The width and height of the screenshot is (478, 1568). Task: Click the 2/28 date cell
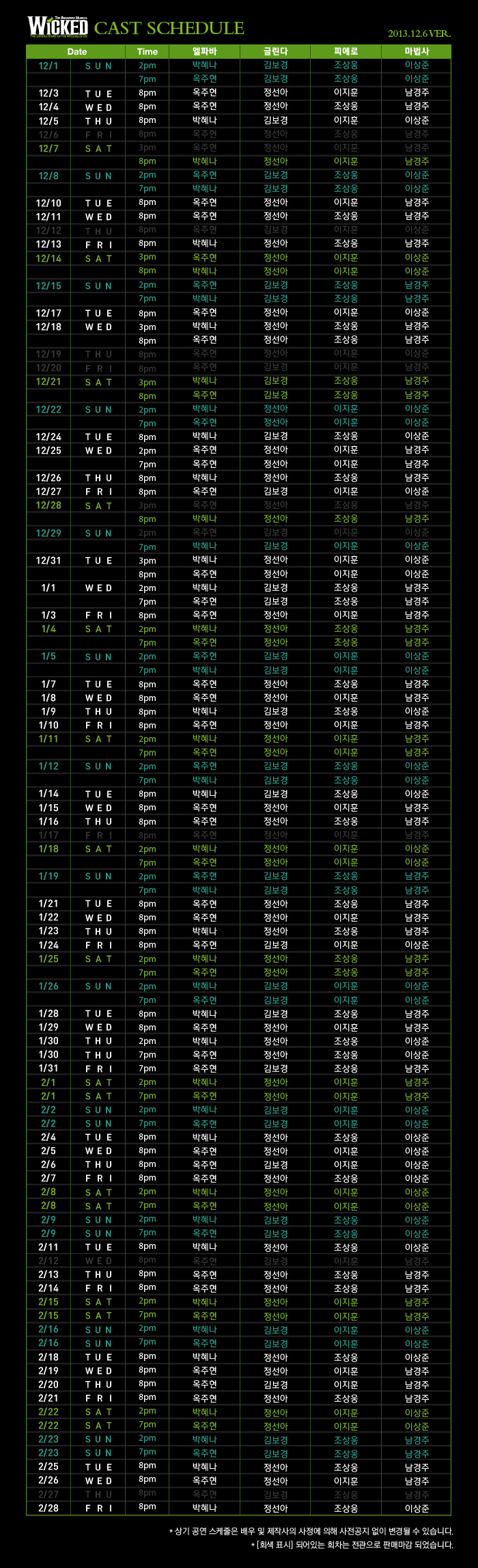click(x=48, y=1508)
